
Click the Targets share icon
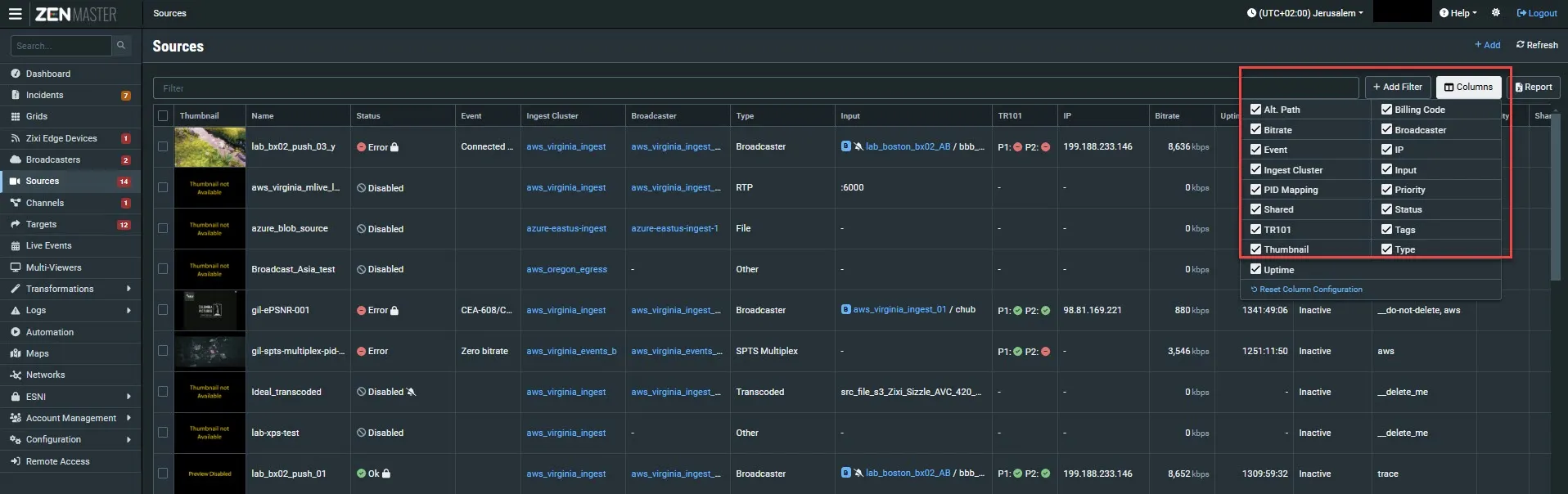point(16,224)
